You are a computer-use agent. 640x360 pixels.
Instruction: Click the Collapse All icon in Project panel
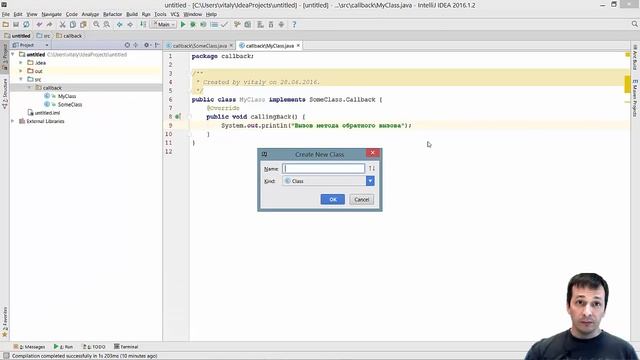[x=136, y=45]
